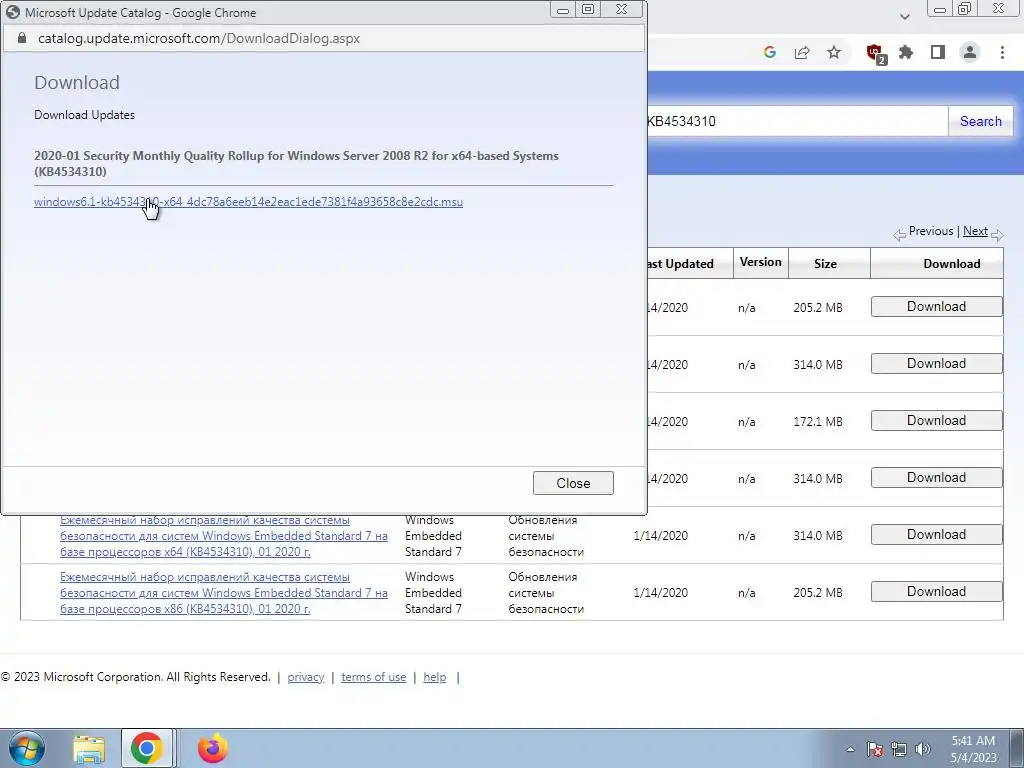Open the terms of use footer link
This screenshot has width=1024, height=768.
pyautogui.click(x=374, y=677)
